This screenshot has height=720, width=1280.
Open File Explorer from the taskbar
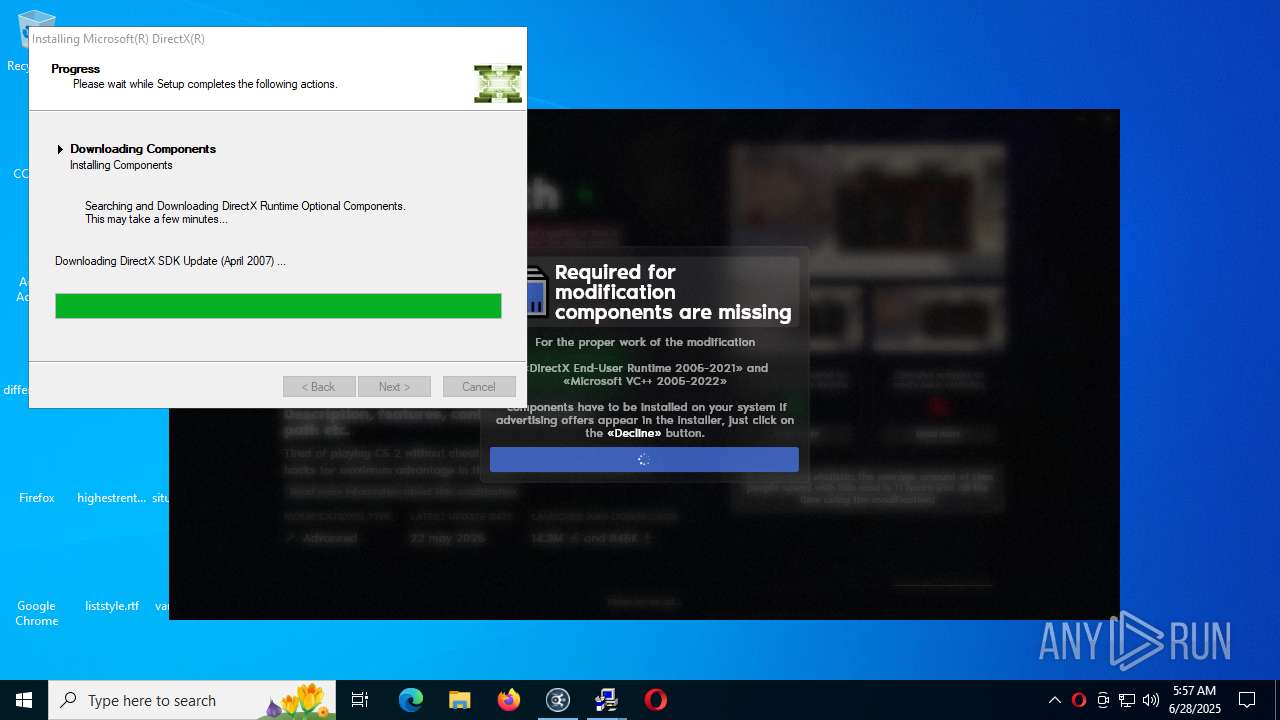click(459, 700)
